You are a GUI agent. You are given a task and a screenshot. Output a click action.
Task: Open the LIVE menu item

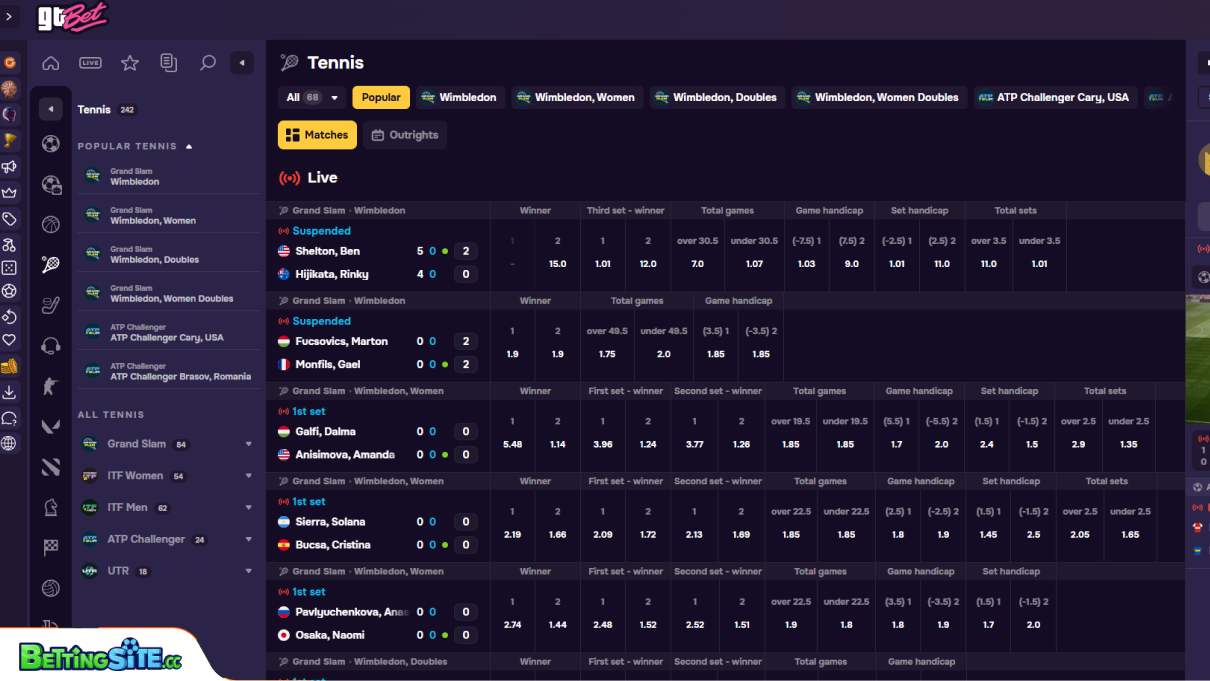[x=90, y=62]
